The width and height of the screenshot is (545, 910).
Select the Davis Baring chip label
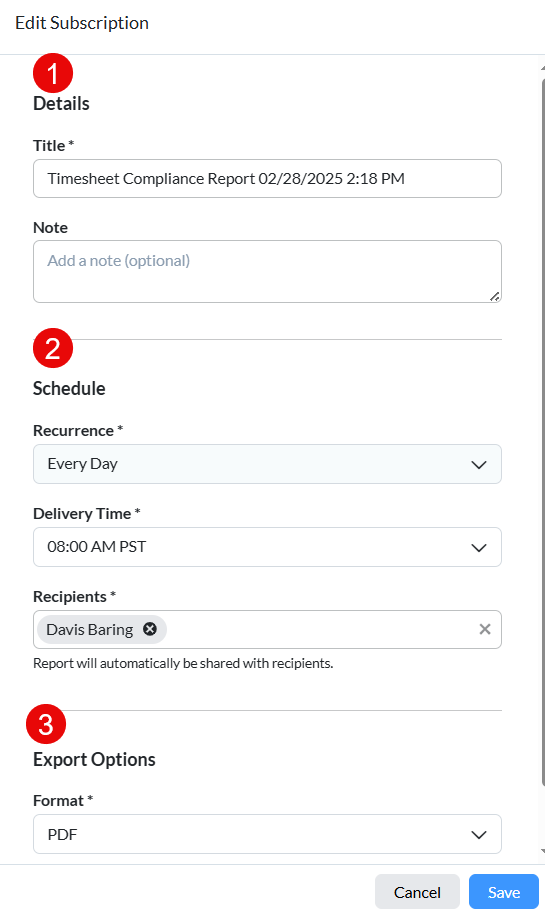[x=90, y=630]
